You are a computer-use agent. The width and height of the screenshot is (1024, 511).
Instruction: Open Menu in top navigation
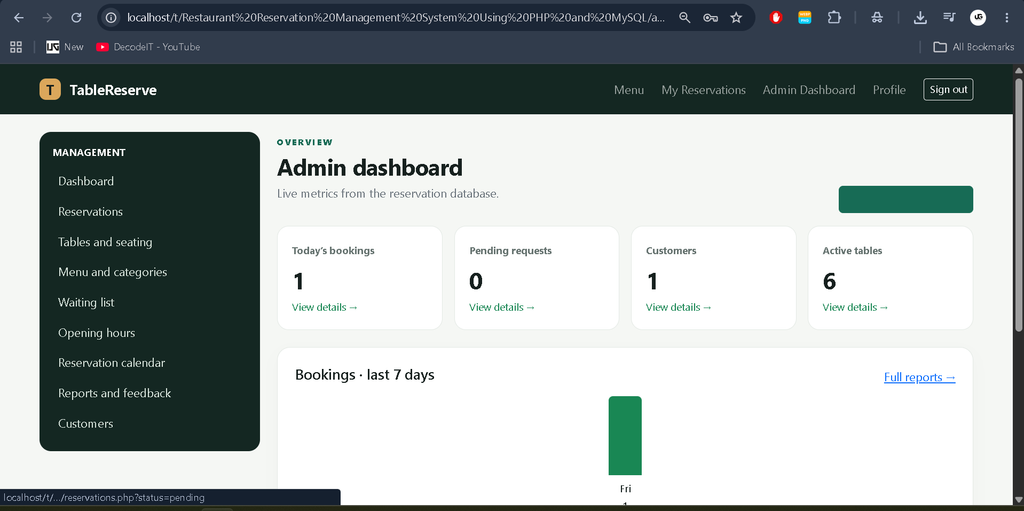click(x=629, y=90)
